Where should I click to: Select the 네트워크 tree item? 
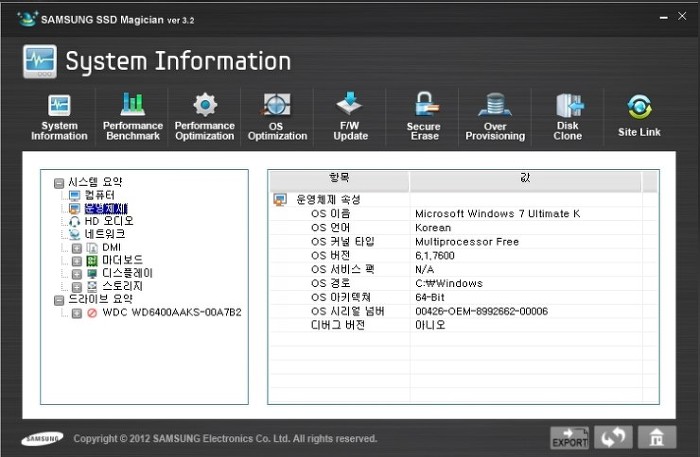coord(105,234)
